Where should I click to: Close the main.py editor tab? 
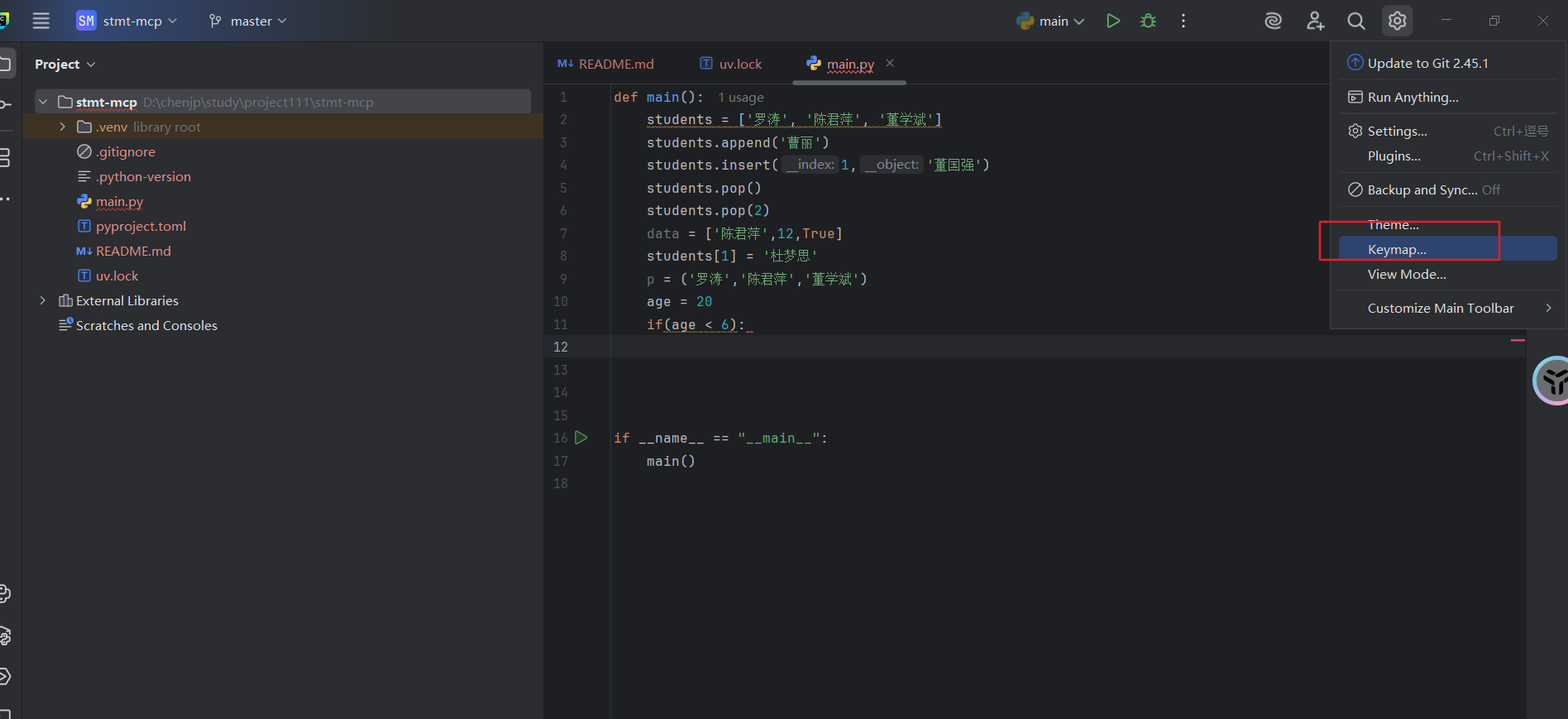coord(890,63)
